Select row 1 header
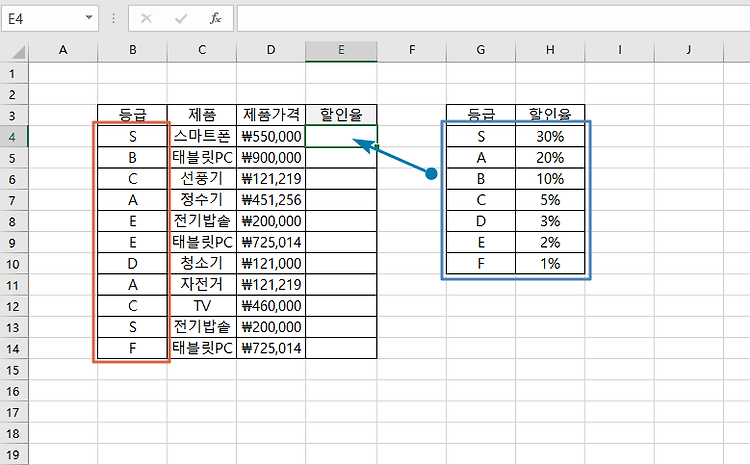 click(x=14, y=74)
